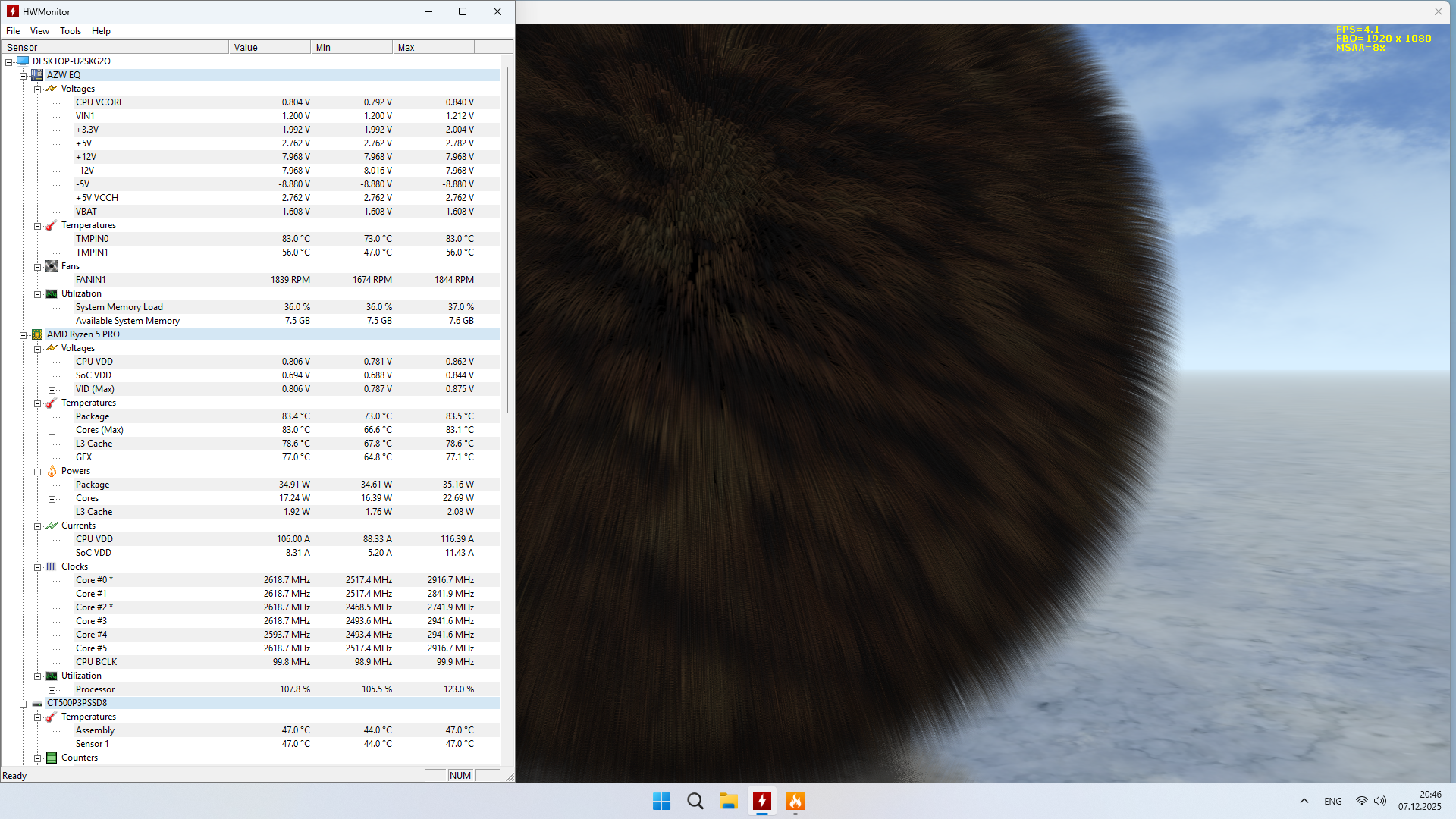The image size is (1456, 819).
Task: Click the Clocks category icon
Action: tap(52, 566)
